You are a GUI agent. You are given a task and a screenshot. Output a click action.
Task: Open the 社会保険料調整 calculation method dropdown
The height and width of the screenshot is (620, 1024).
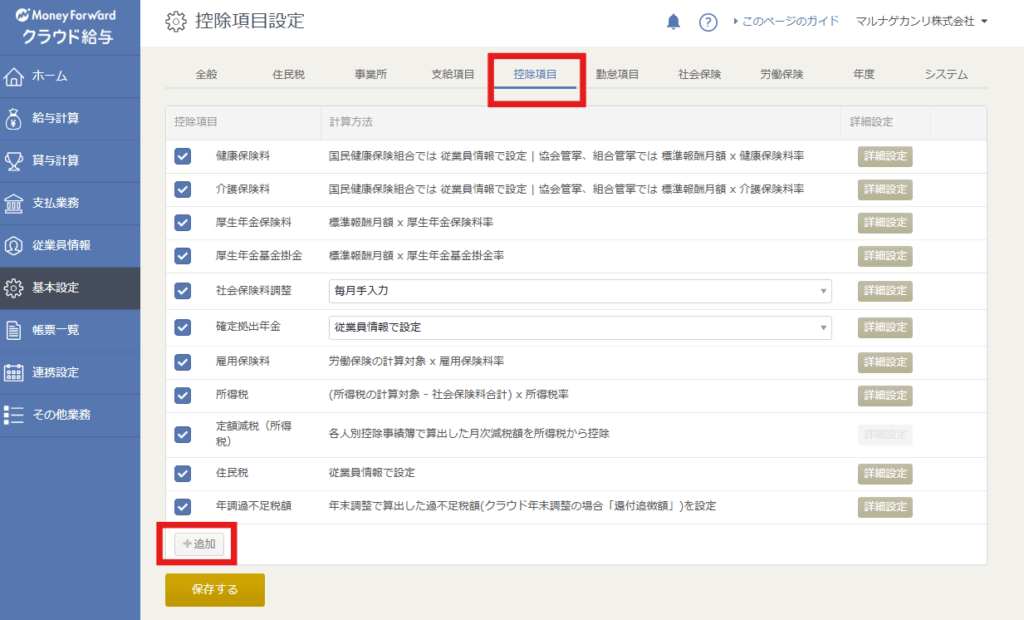[x=580, y=291]
